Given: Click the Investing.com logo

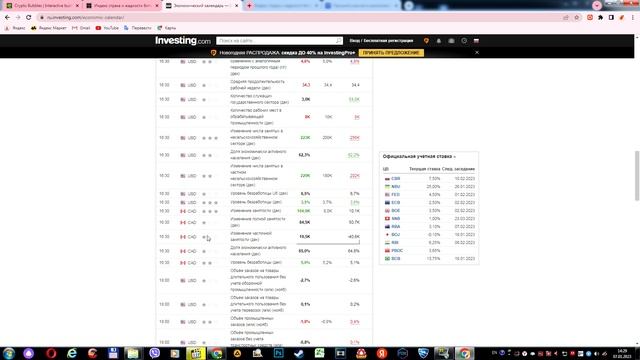Looking at the screenshot, I should [182, 41].
